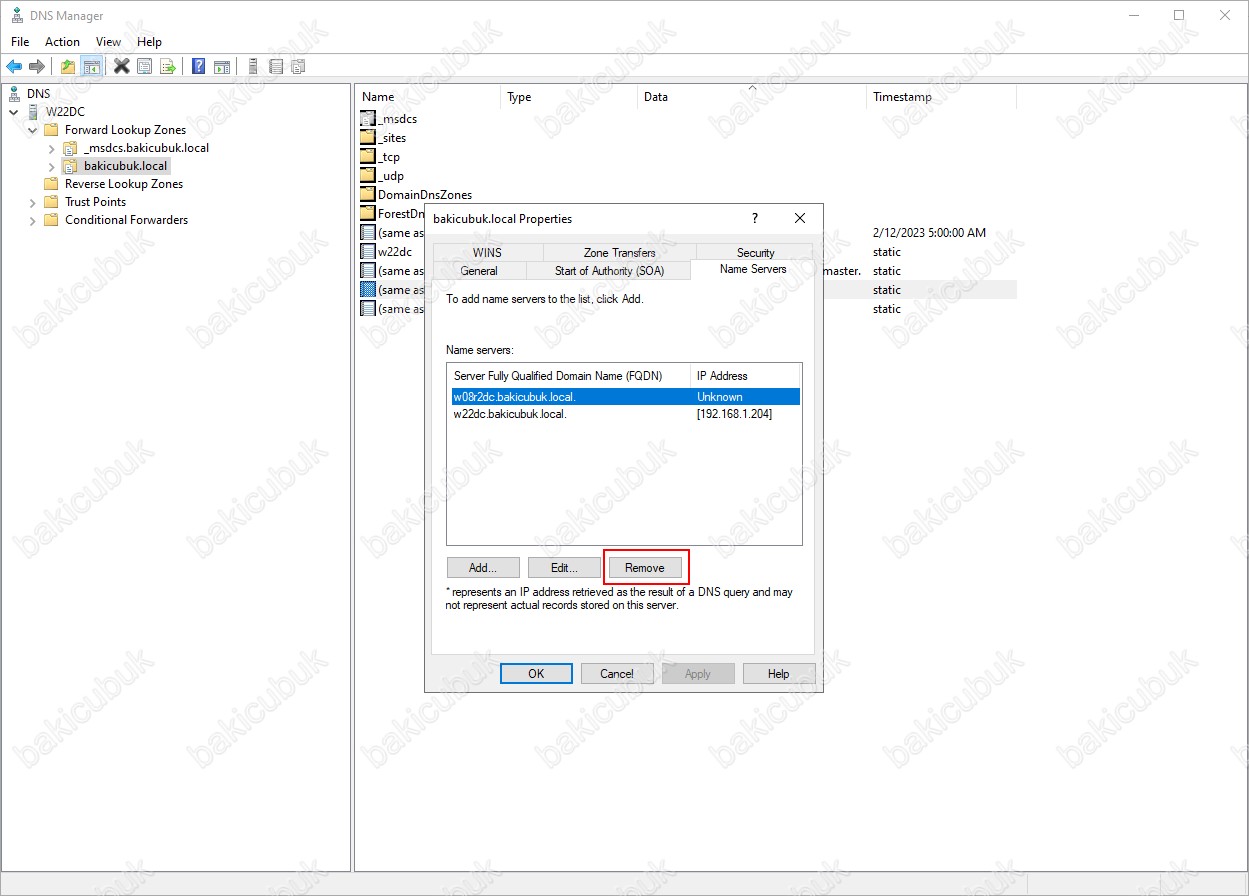Expand the Conditional Forwarders node
The height and width of the screenshot is (896, 1249).
[33, 221]
